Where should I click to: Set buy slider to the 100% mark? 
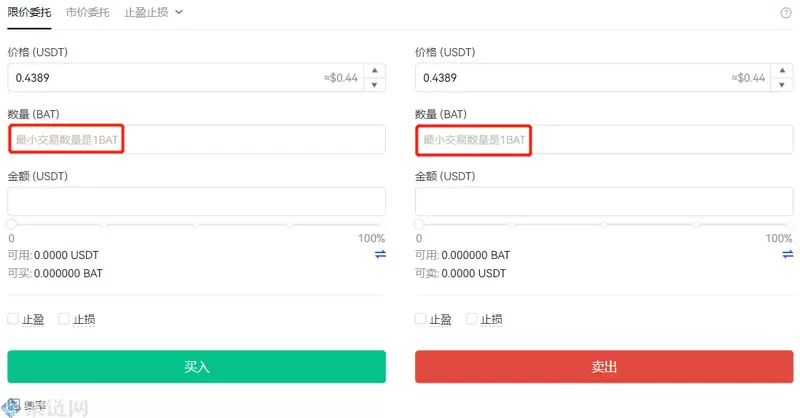click(382, 225)
